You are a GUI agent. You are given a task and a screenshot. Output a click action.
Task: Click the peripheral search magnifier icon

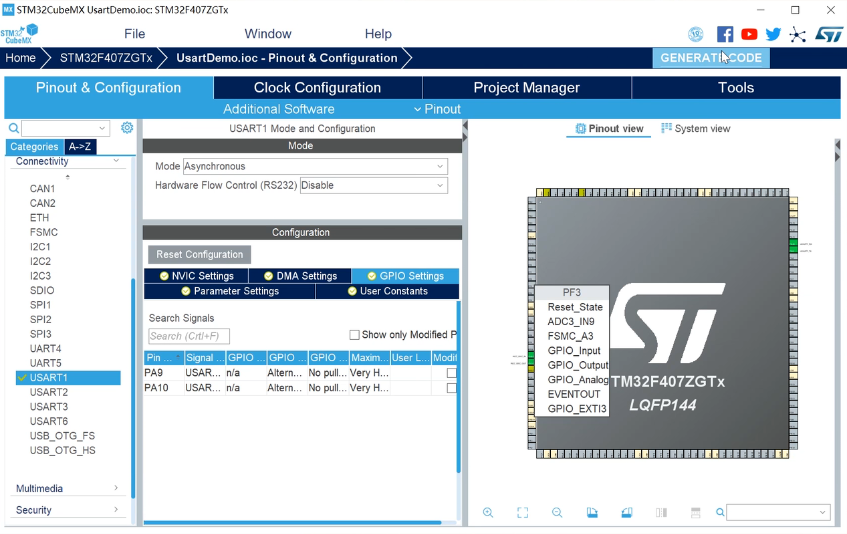coord(14,128)
